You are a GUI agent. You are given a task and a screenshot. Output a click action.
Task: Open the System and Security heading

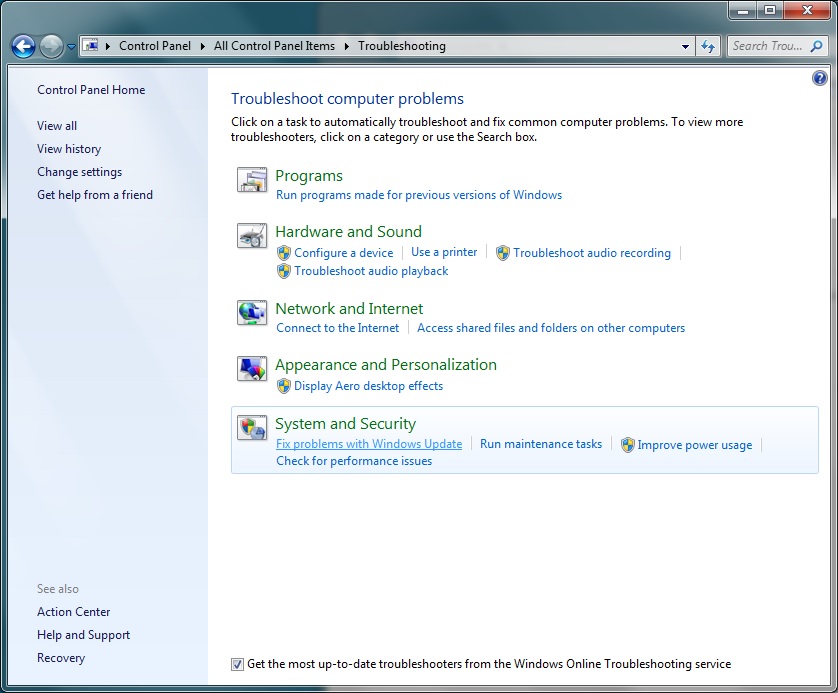click(346, 423)
